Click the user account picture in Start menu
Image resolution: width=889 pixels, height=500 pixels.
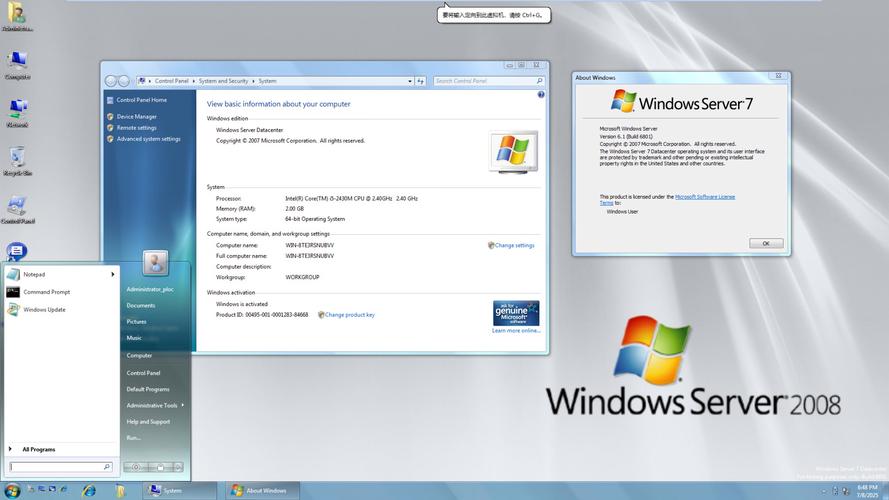coord(155,263)
